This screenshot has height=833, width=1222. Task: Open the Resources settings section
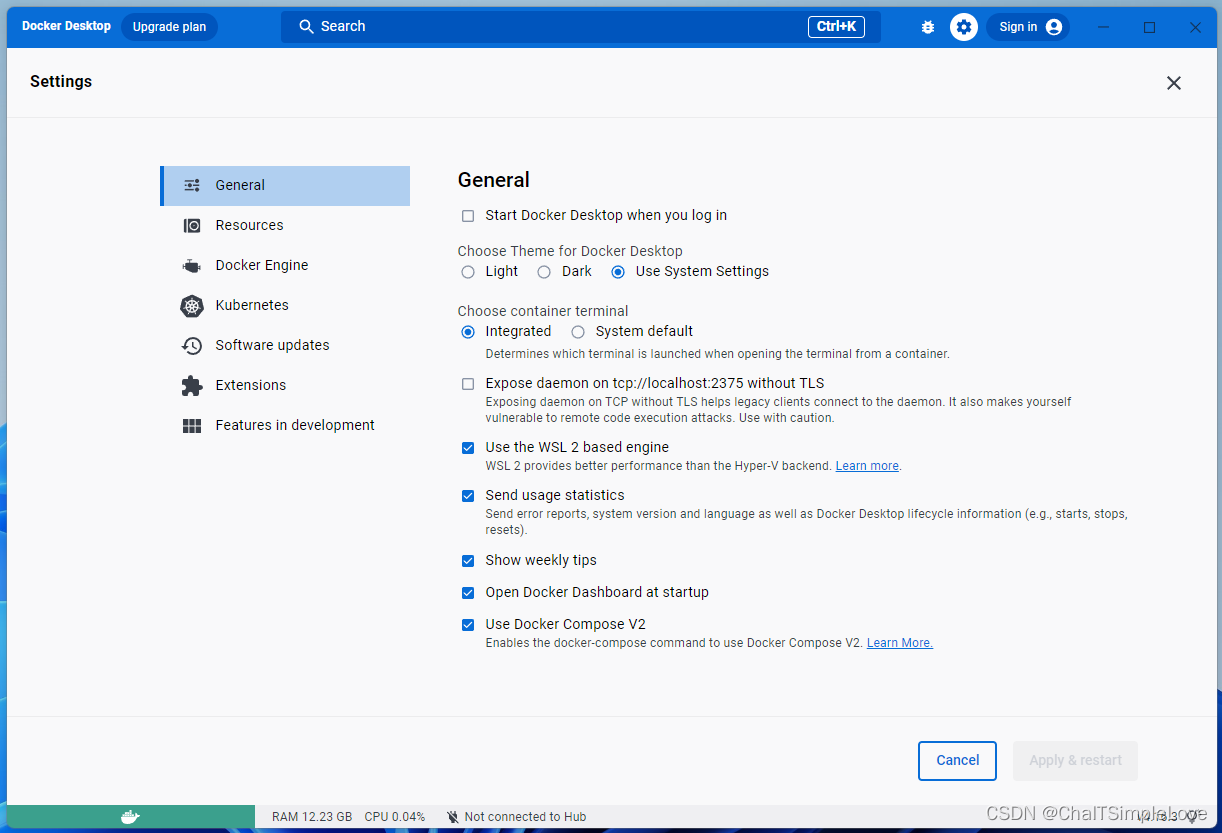tap(285, 226)
